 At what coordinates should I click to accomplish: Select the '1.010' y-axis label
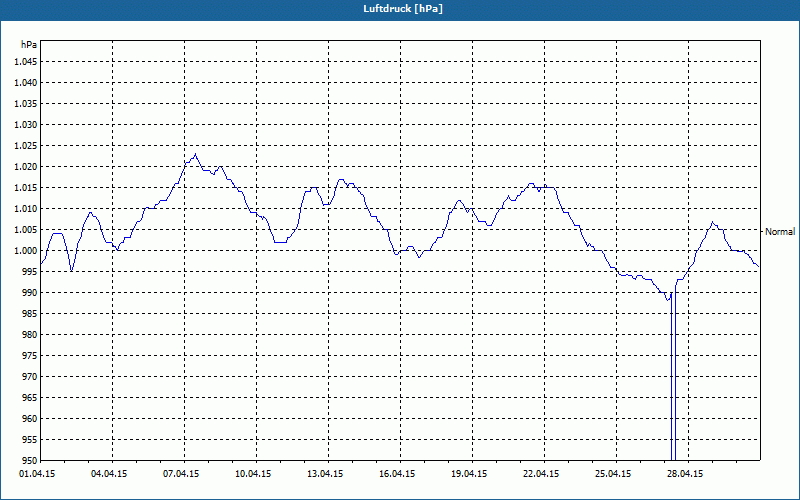[x=26, y=209]
